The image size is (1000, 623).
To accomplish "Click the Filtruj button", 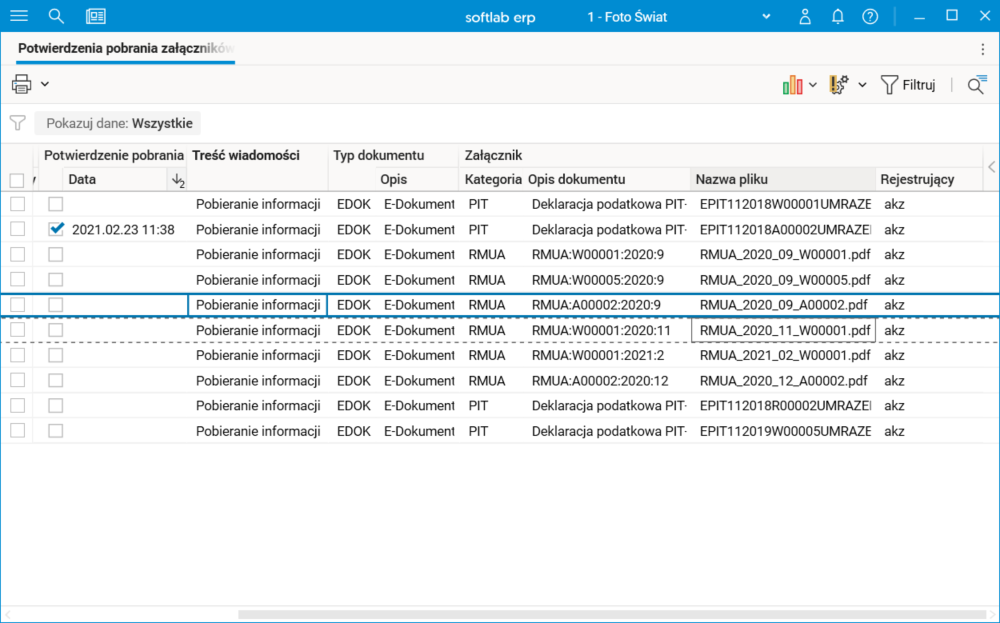I will (908, 85).
